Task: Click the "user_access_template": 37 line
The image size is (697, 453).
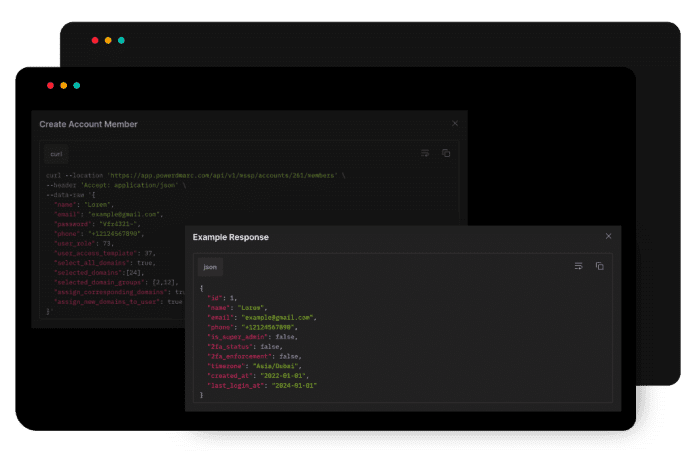Action: click(104, 253)
